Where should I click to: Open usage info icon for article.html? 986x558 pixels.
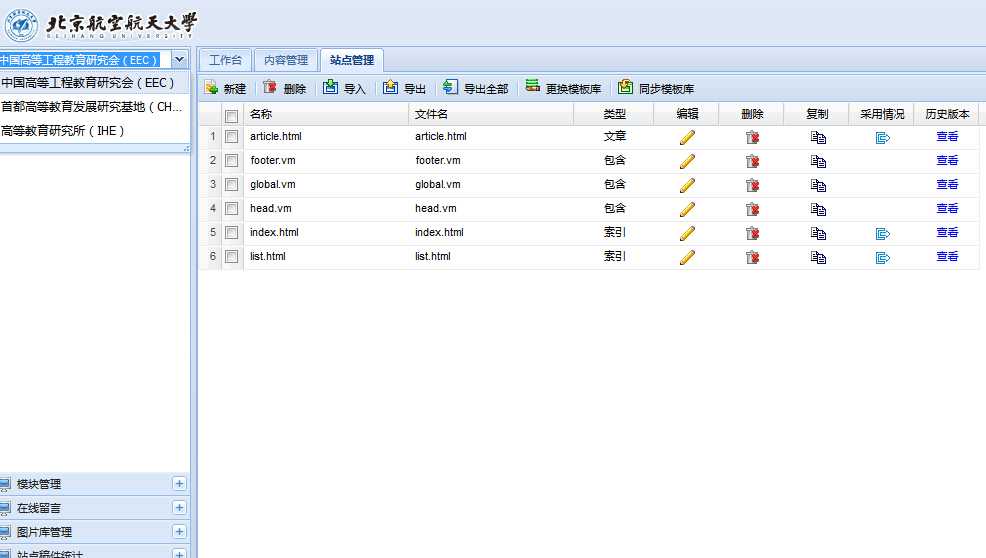pyautogui.click(x=882, y=138)
